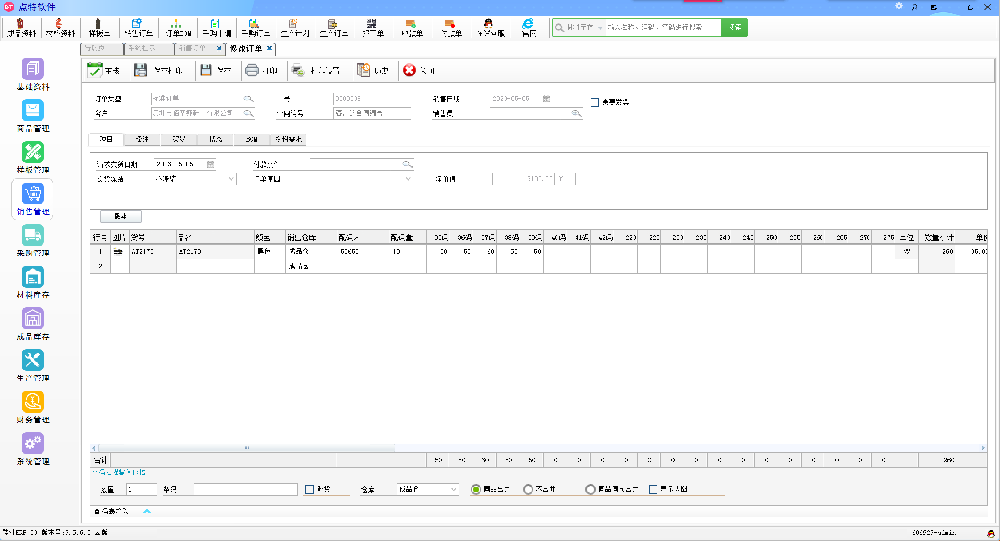Click magnifier icon in the 客户 field
Screen dimensions: 1000x541
click(x=249, y=113)
